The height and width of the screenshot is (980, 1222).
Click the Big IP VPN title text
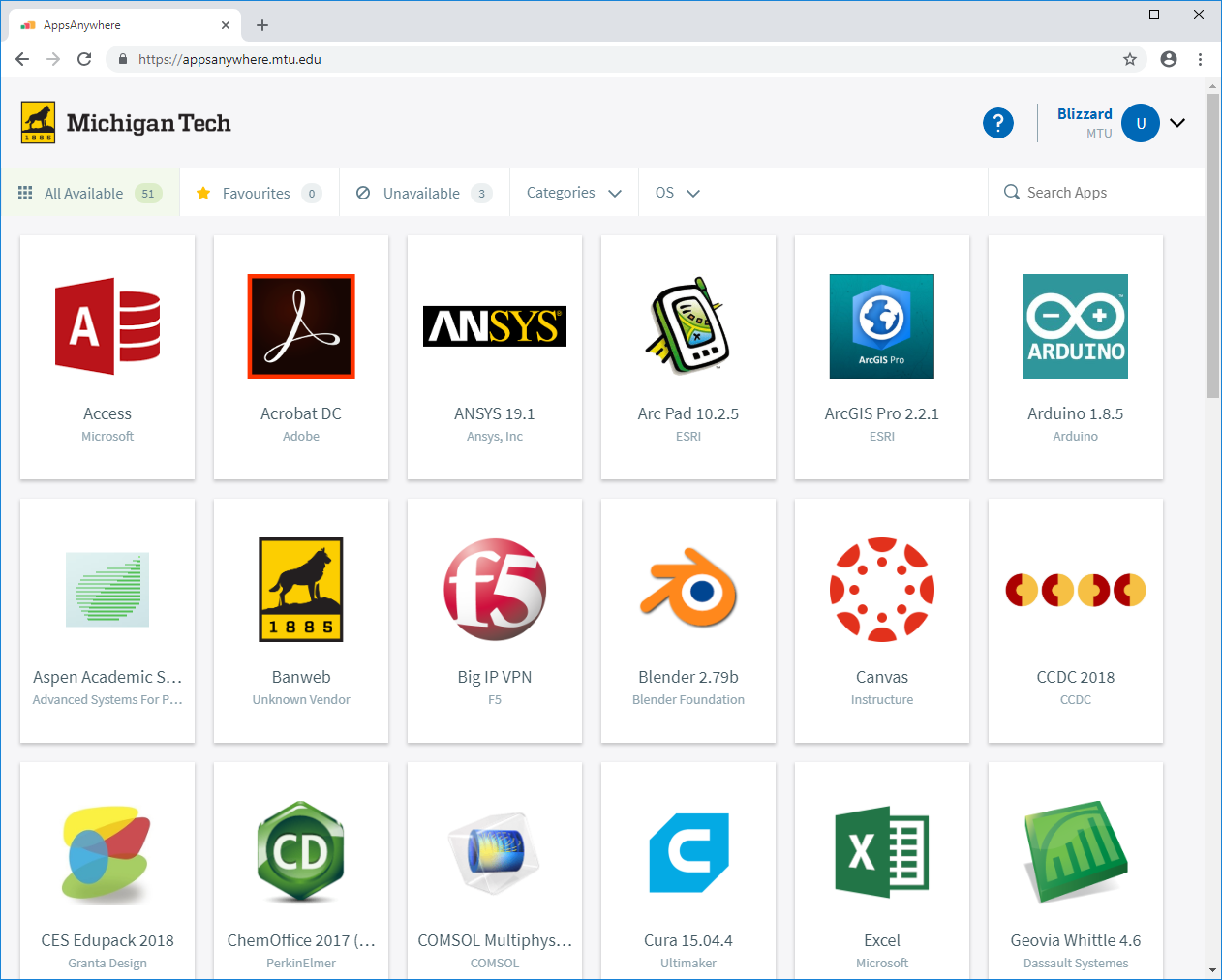click(495, 677)
